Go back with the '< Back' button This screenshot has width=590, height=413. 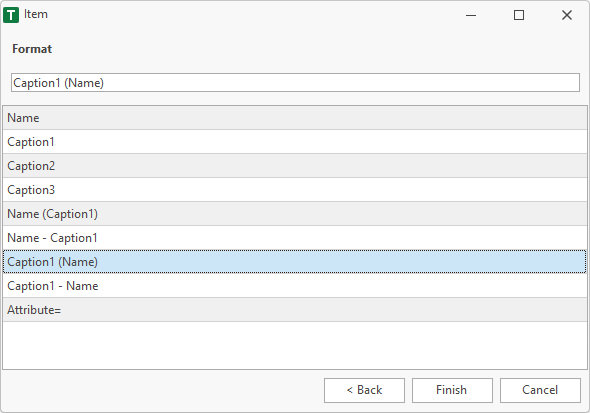point(364,390)
